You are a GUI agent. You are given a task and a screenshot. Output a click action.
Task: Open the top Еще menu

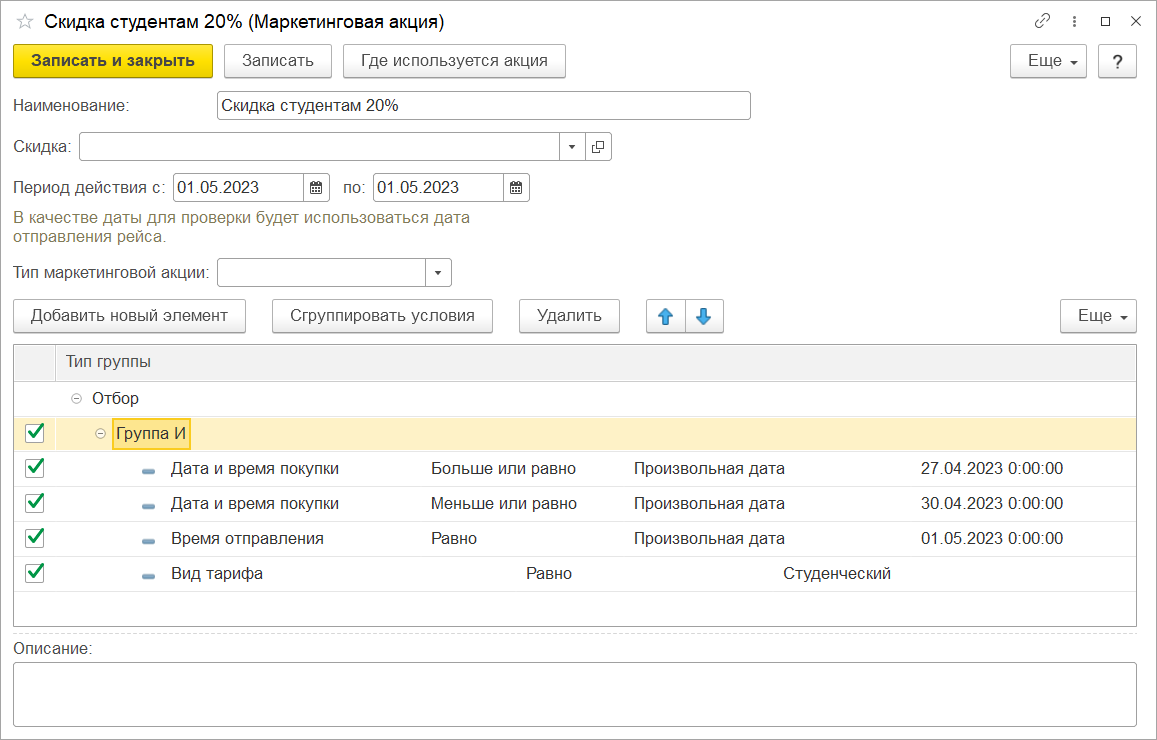coord(1049,61)
